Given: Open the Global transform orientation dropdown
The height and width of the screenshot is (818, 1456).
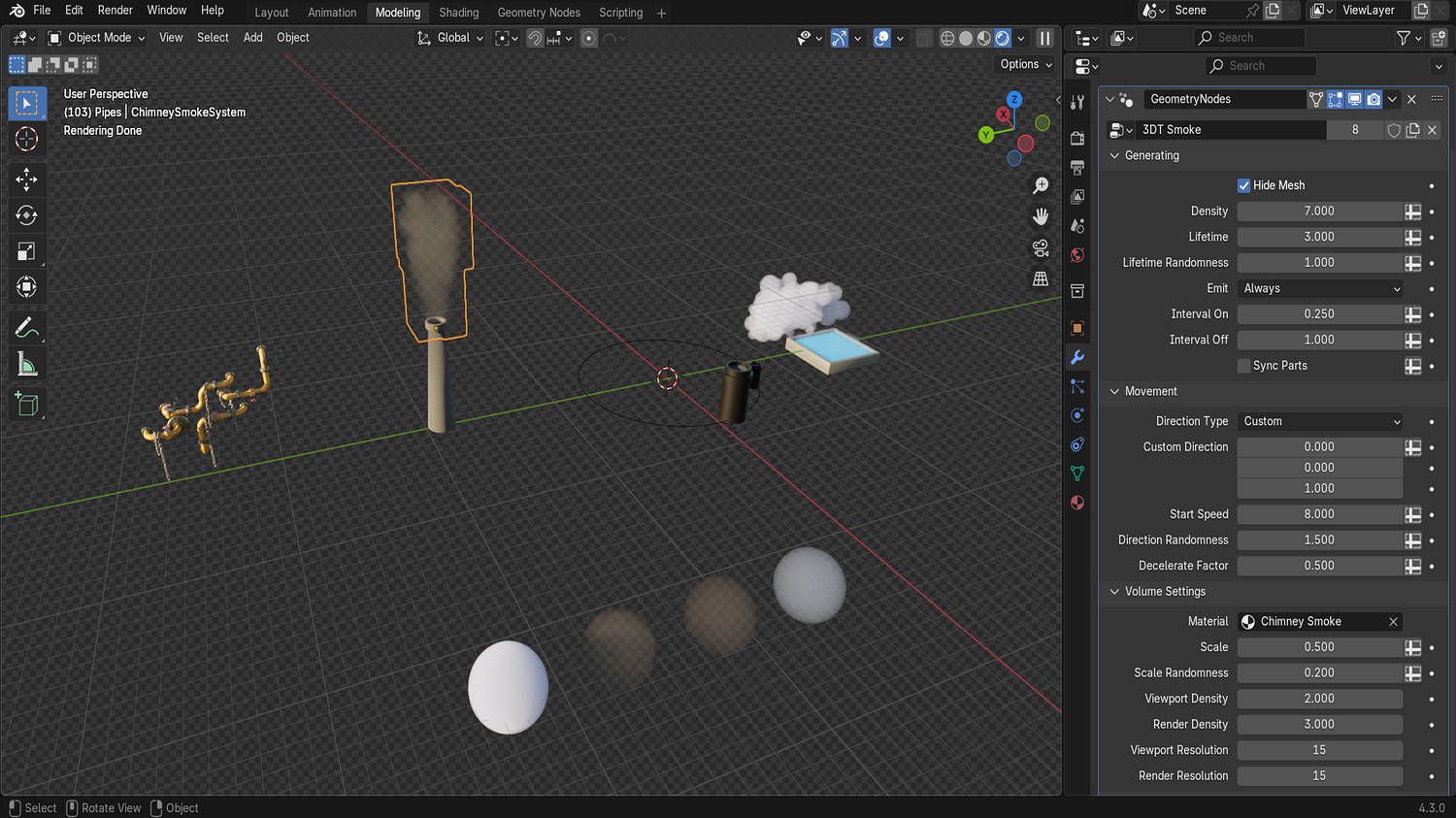Looking at the screenshot, I should pyautogui.click(x=450, y=38).
